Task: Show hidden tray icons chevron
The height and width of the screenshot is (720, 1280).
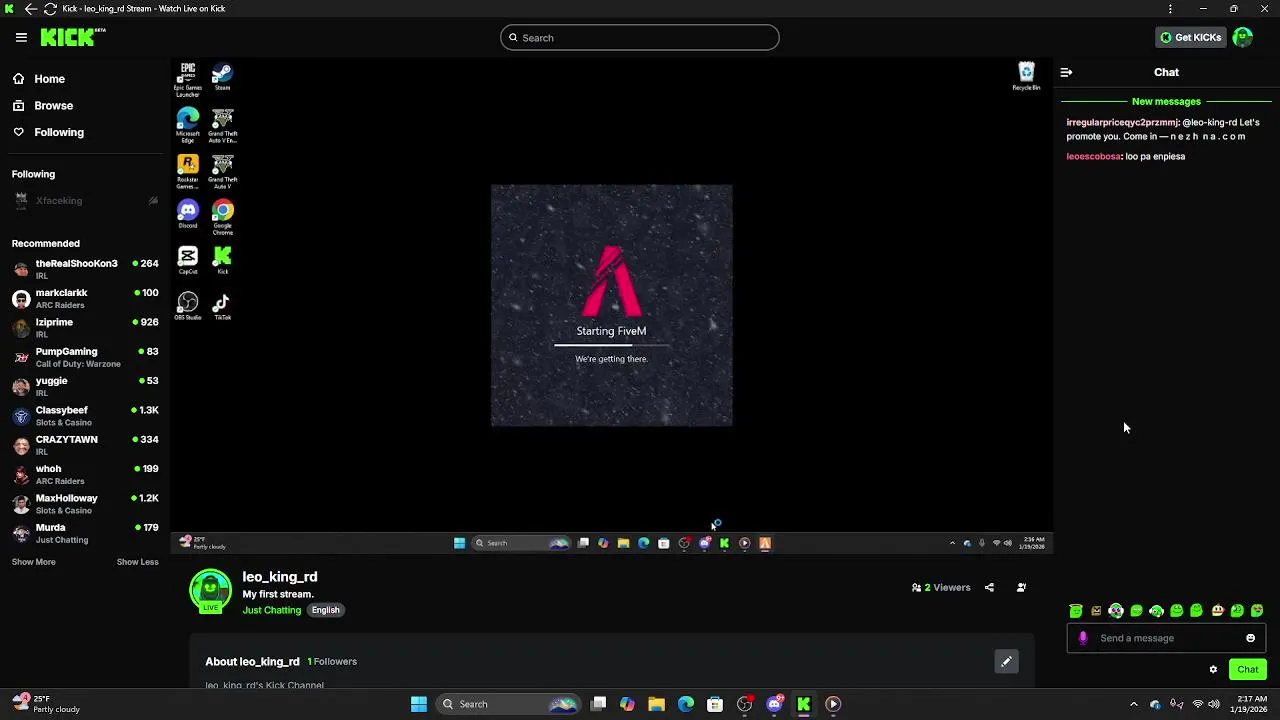Action: tap(1133, 704)
